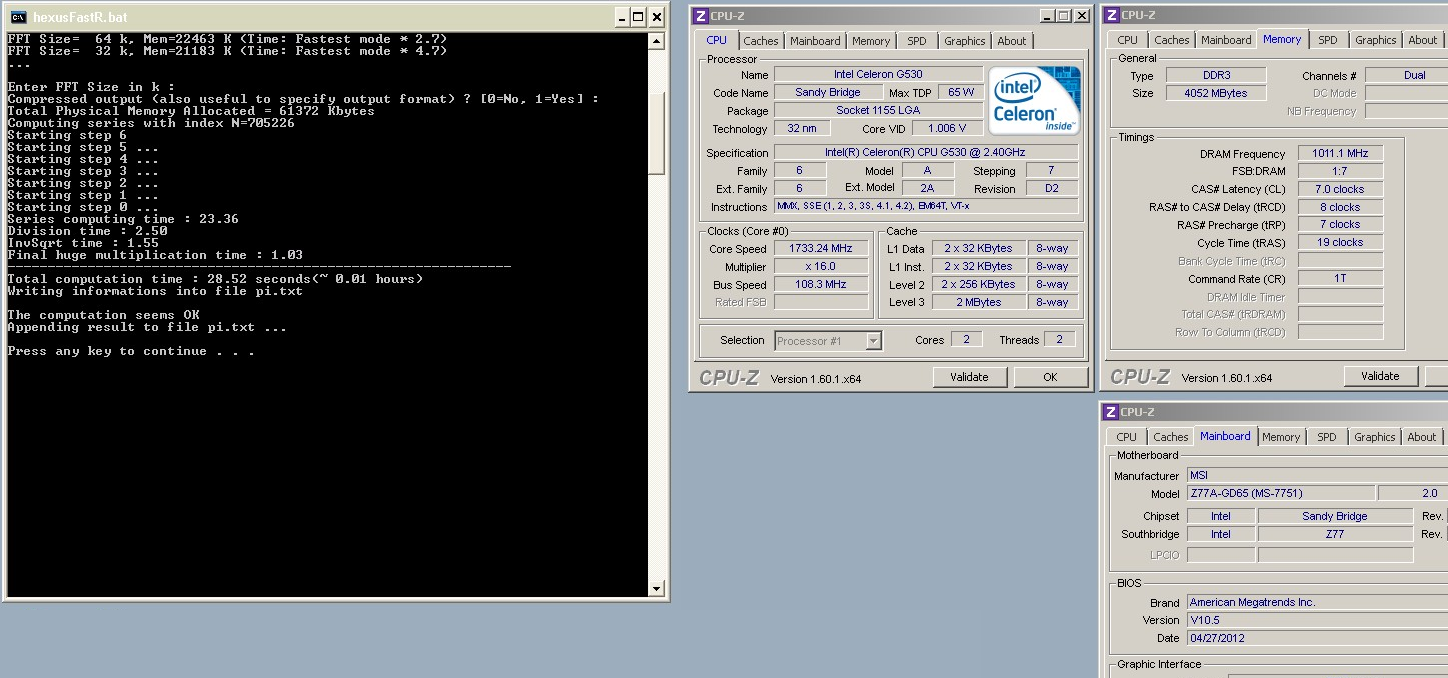The height and width of the screenshot is (678, 1448).
Task: Open SPD tab in the bottom CPU-Z window
Action: [1327, 437]
